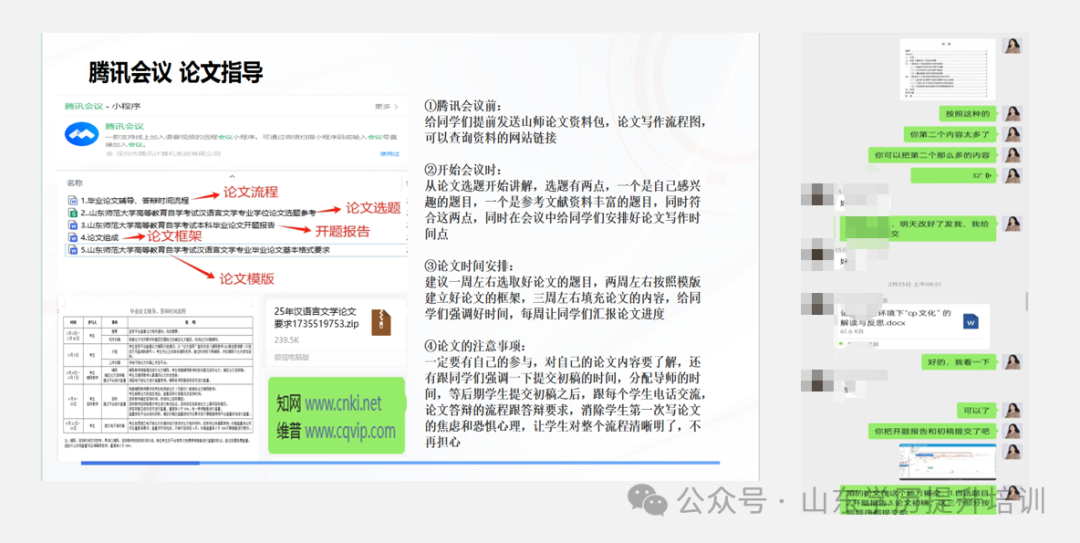
Task: Open the table-of-contents image in chat
Action: (x=948, y=69)
